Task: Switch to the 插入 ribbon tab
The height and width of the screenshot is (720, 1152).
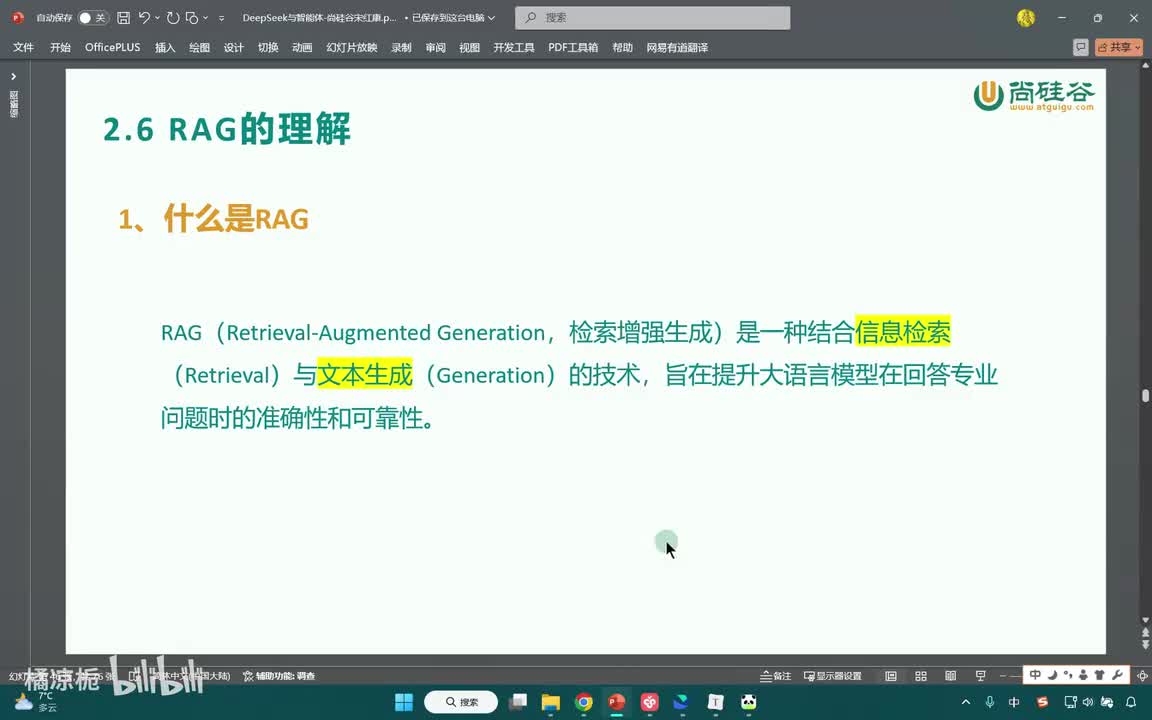Action: (165, 47)
